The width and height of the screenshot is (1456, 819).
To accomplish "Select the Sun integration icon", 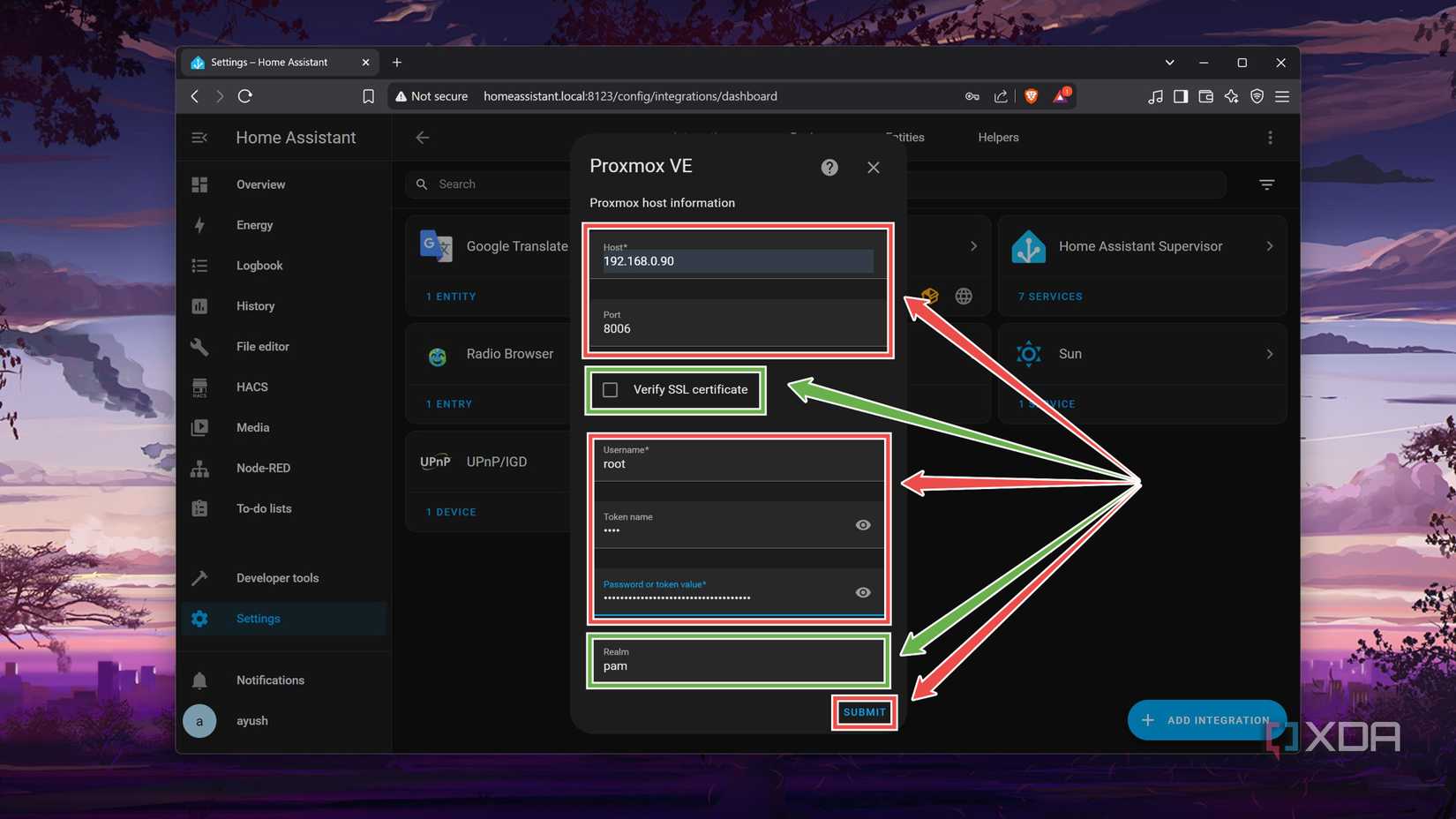I will tap(1028, 353).
